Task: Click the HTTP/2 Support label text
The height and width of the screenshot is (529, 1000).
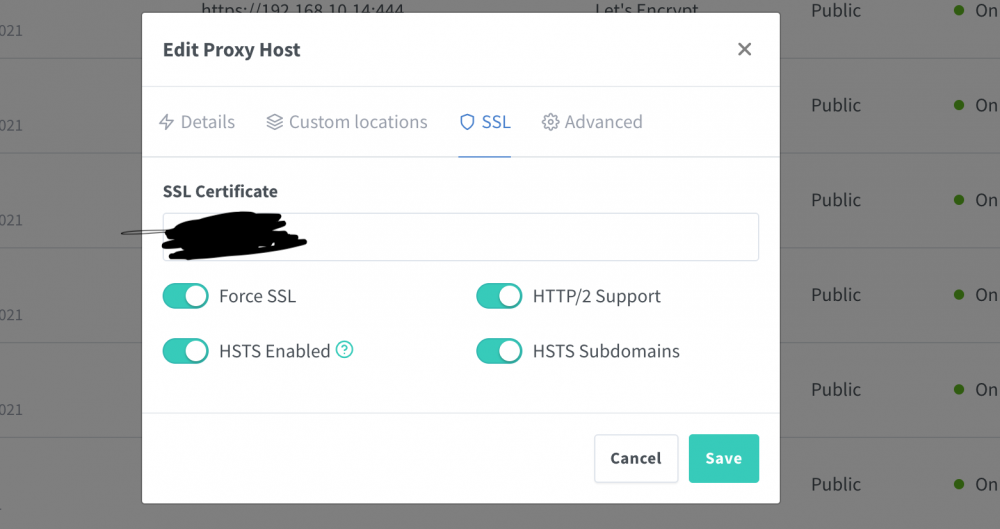Action: 597,296
